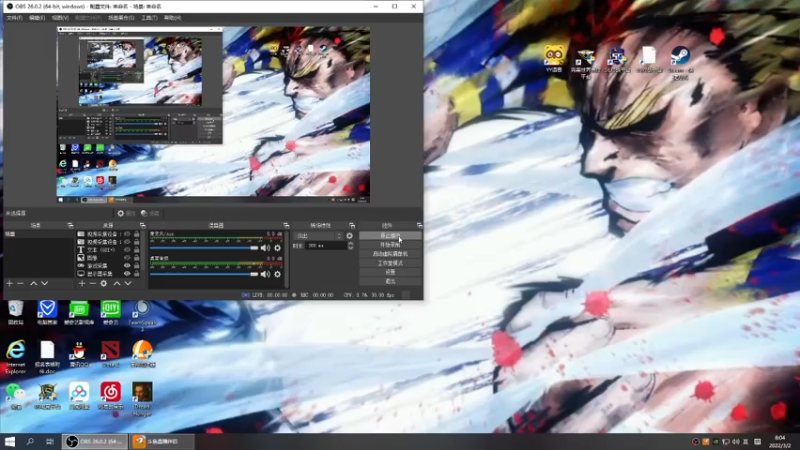Click the transition duration input field

tap(327, 245)
